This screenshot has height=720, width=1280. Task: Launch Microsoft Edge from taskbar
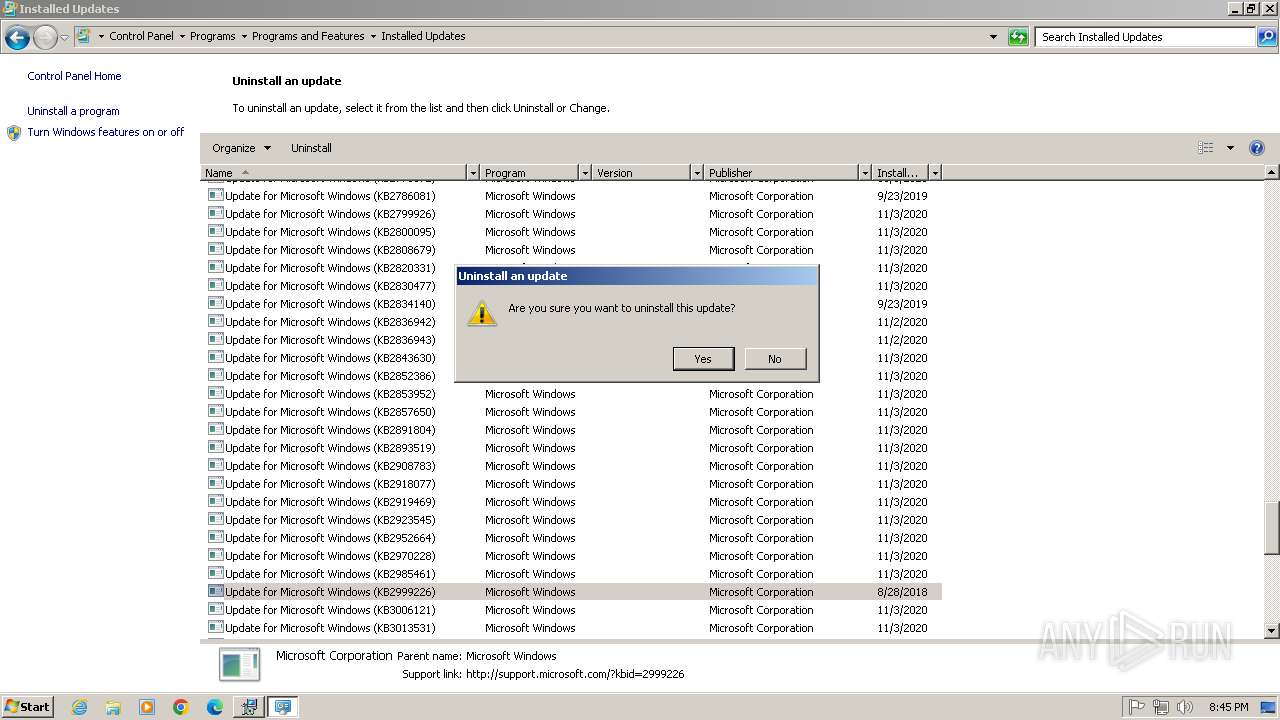(215, 707)
